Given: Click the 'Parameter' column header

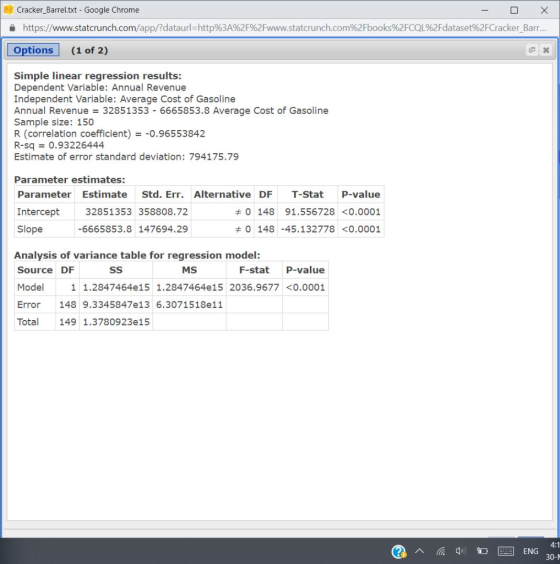Looking at the screenshot, I should pos(44,194).
